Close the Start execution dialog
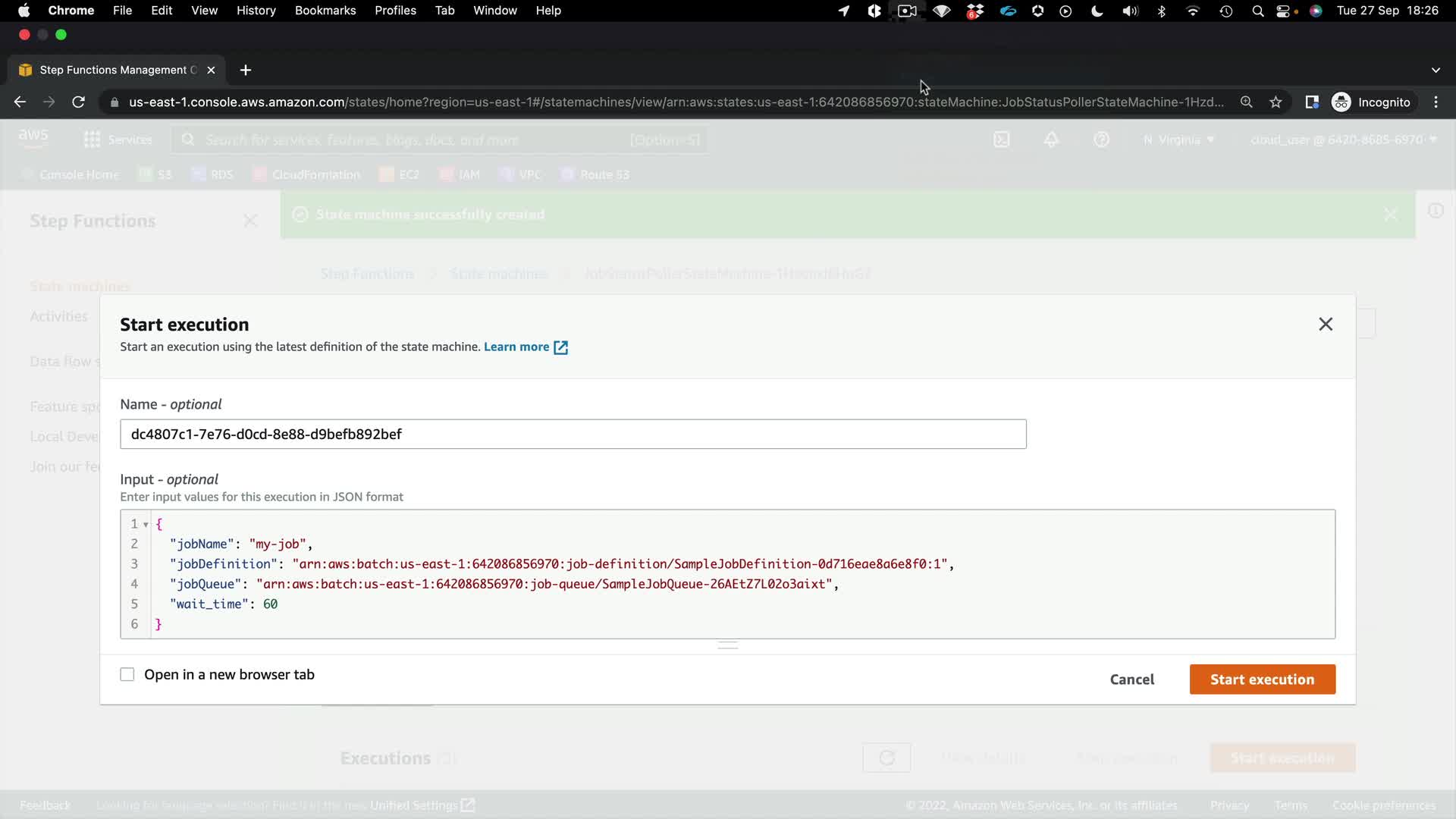 tap(1325, 325)
